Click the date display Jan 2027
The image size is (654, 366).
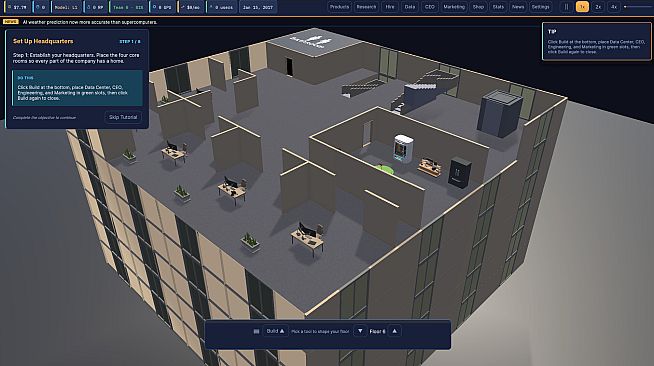(258, 7)
